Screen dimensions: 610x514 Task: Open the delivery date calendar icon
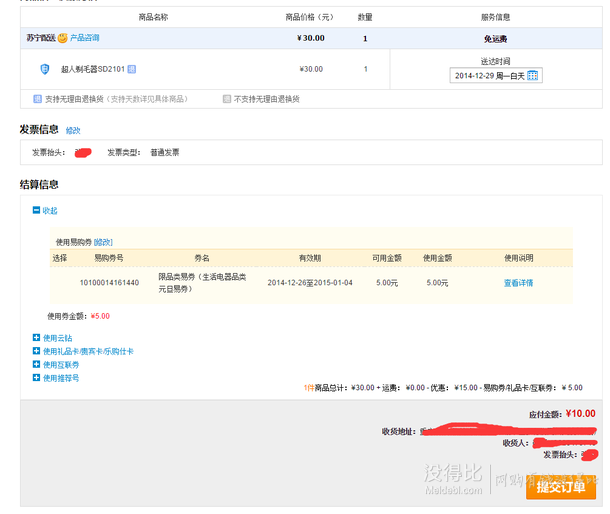533,76
